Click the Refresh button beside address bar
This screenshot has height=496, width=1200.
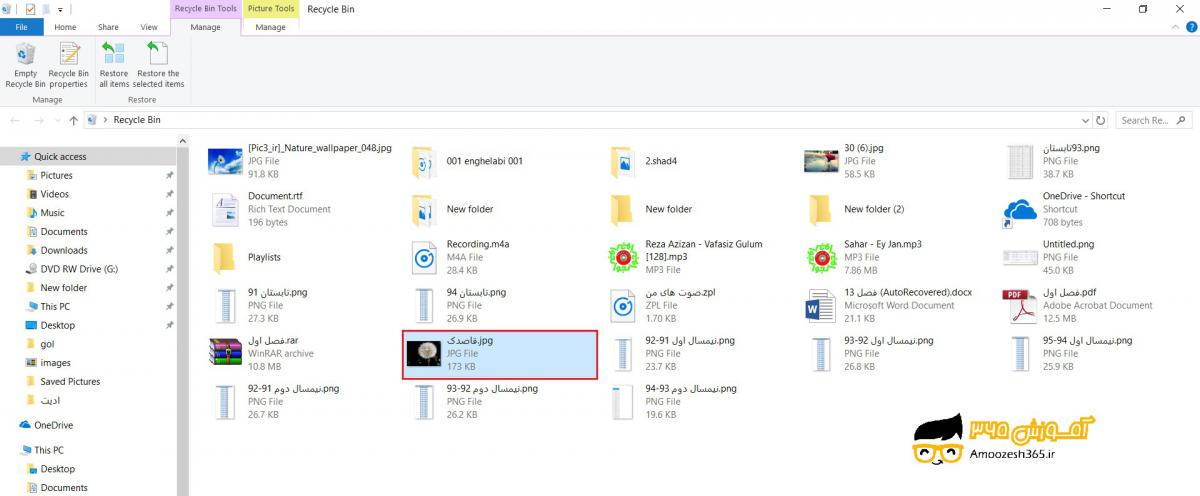[1101, 120]
